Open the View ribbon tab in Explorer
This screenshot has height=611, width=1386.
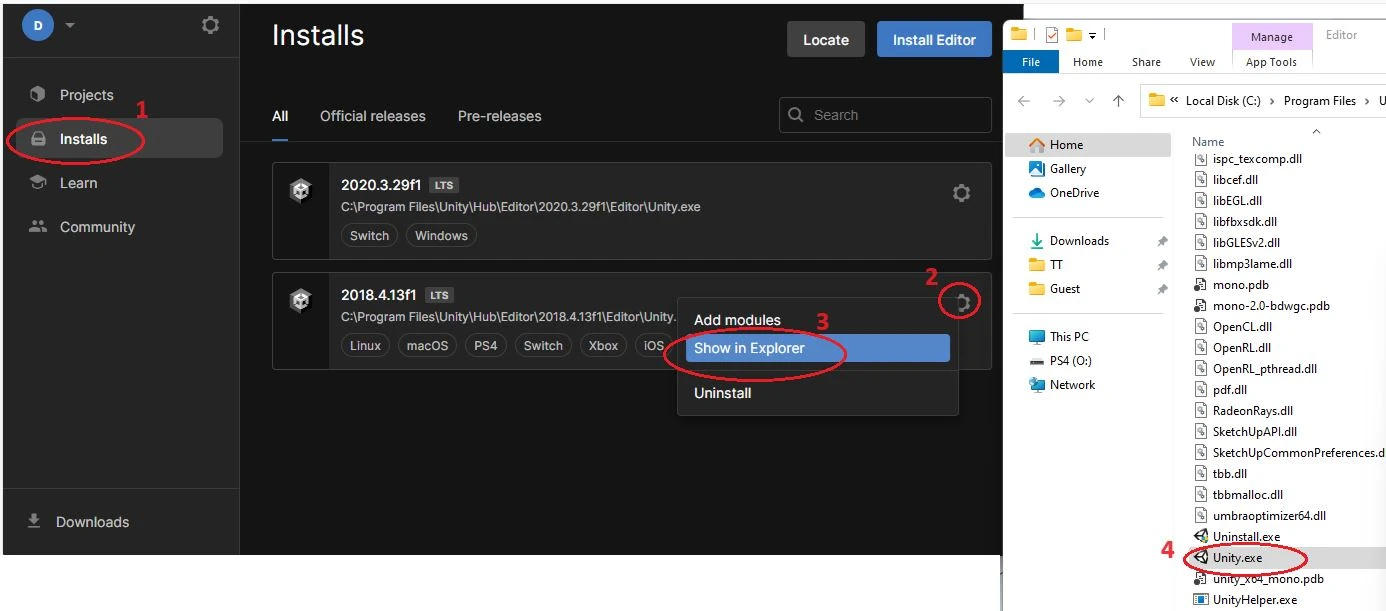pos(1202,62)
